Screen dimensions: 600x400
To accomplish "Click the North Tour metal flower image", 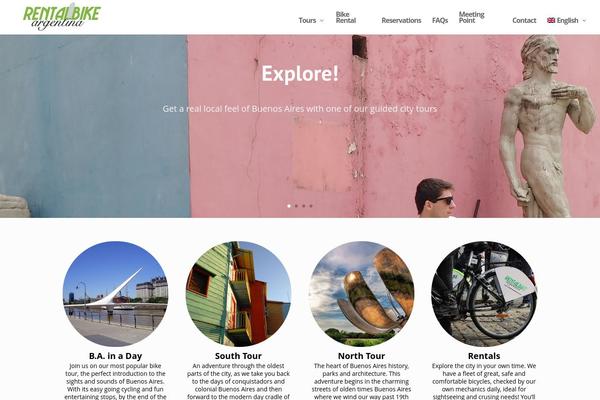I will pyautogui.click(x=361, y=294).
